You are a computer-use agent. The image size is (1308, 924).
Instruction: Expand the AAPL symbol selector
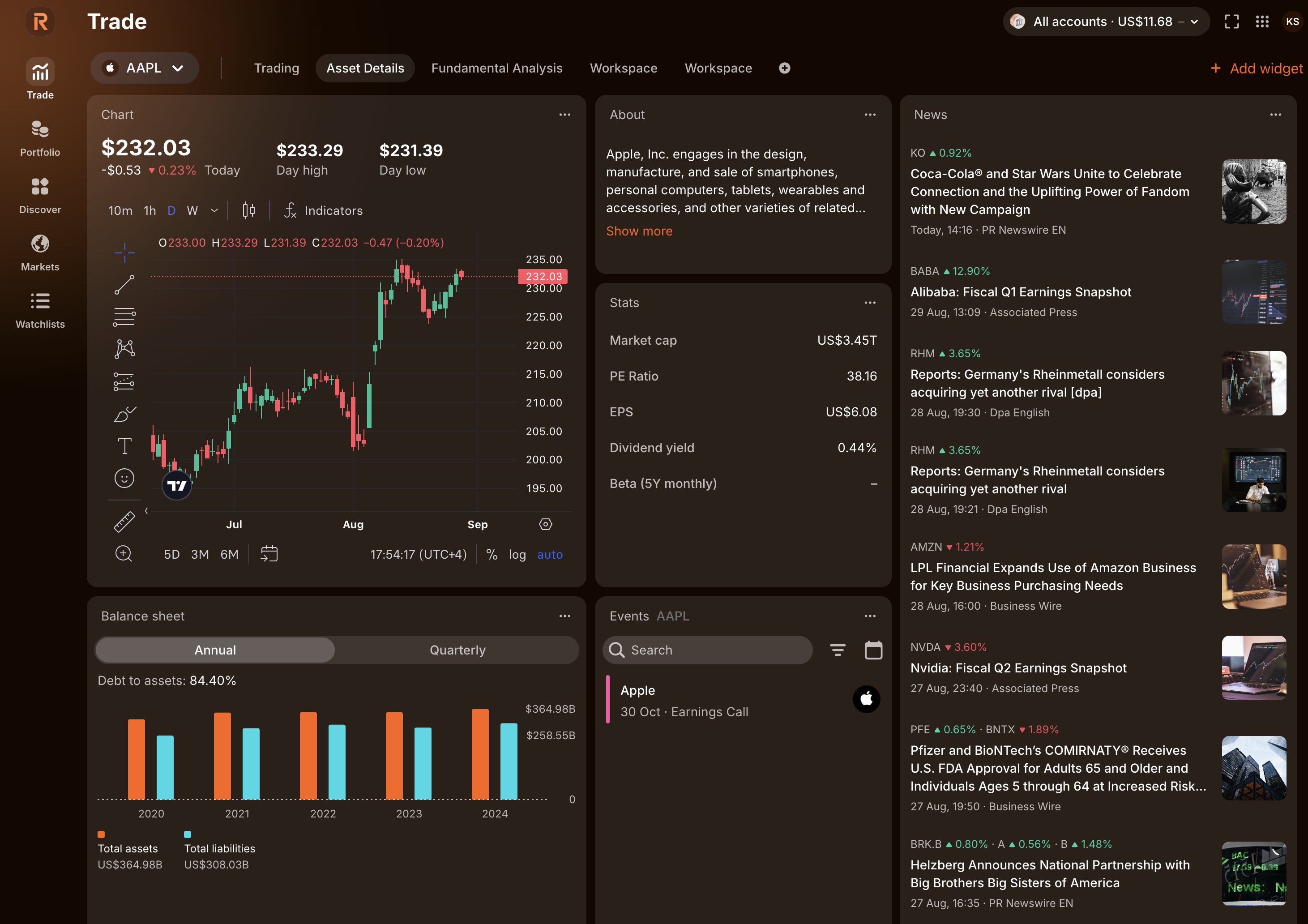click(145, 68)
